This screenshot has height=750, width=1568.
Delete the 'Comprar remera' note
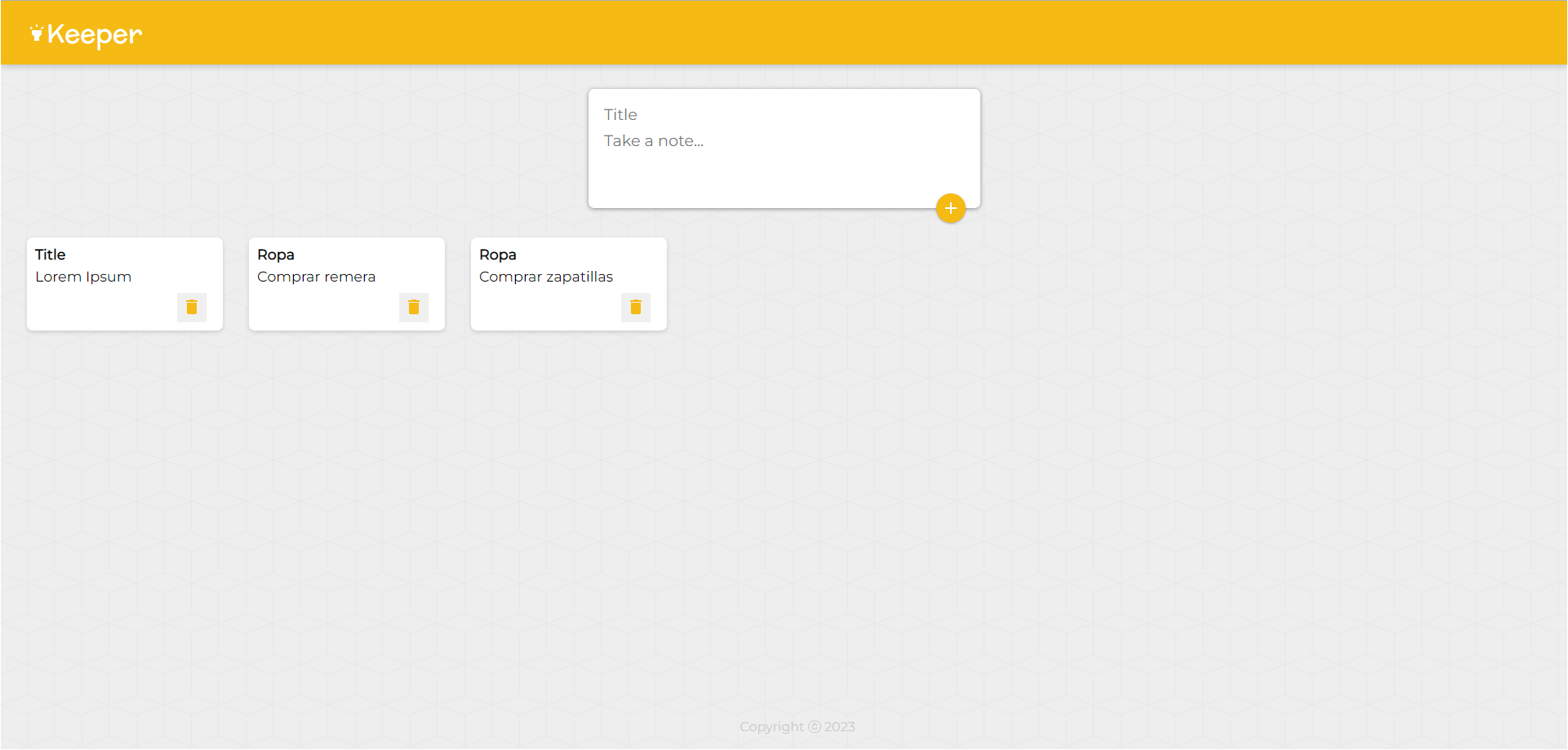pyautogui.click(x=414, y=307)
